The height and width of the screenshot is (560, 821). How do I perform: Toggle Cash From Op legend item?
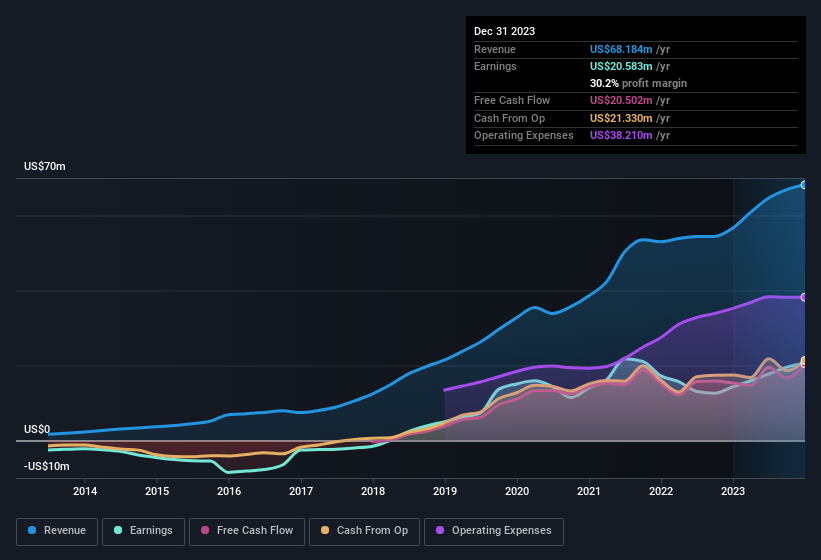tap(363, 531)
